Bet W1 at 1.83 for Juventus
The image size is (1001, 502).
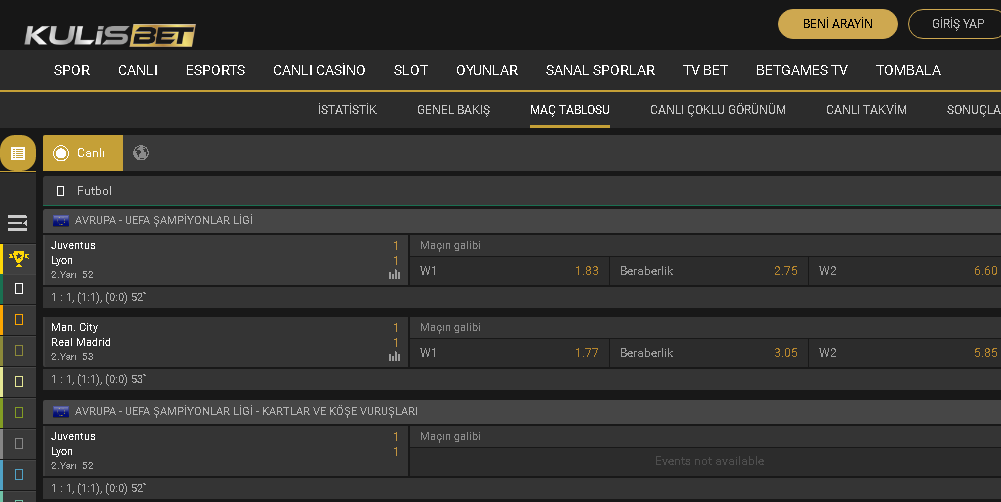pyautogui.click(x=509, y=271)
